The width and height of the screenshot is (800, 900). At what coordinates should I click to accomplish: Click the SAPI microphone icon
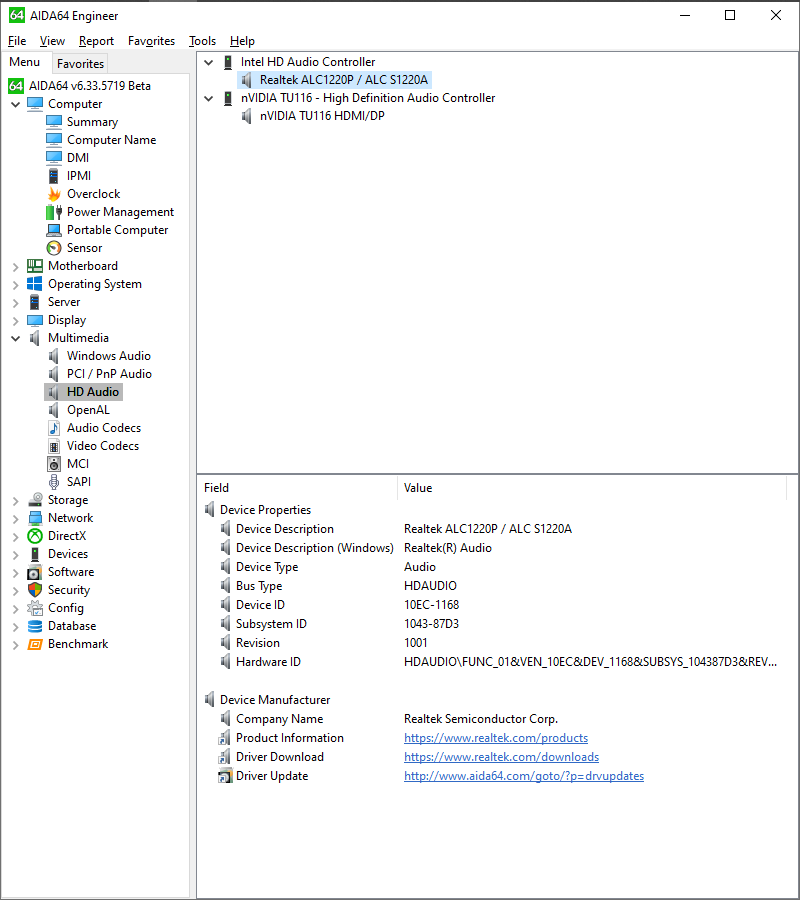point(54,482)
